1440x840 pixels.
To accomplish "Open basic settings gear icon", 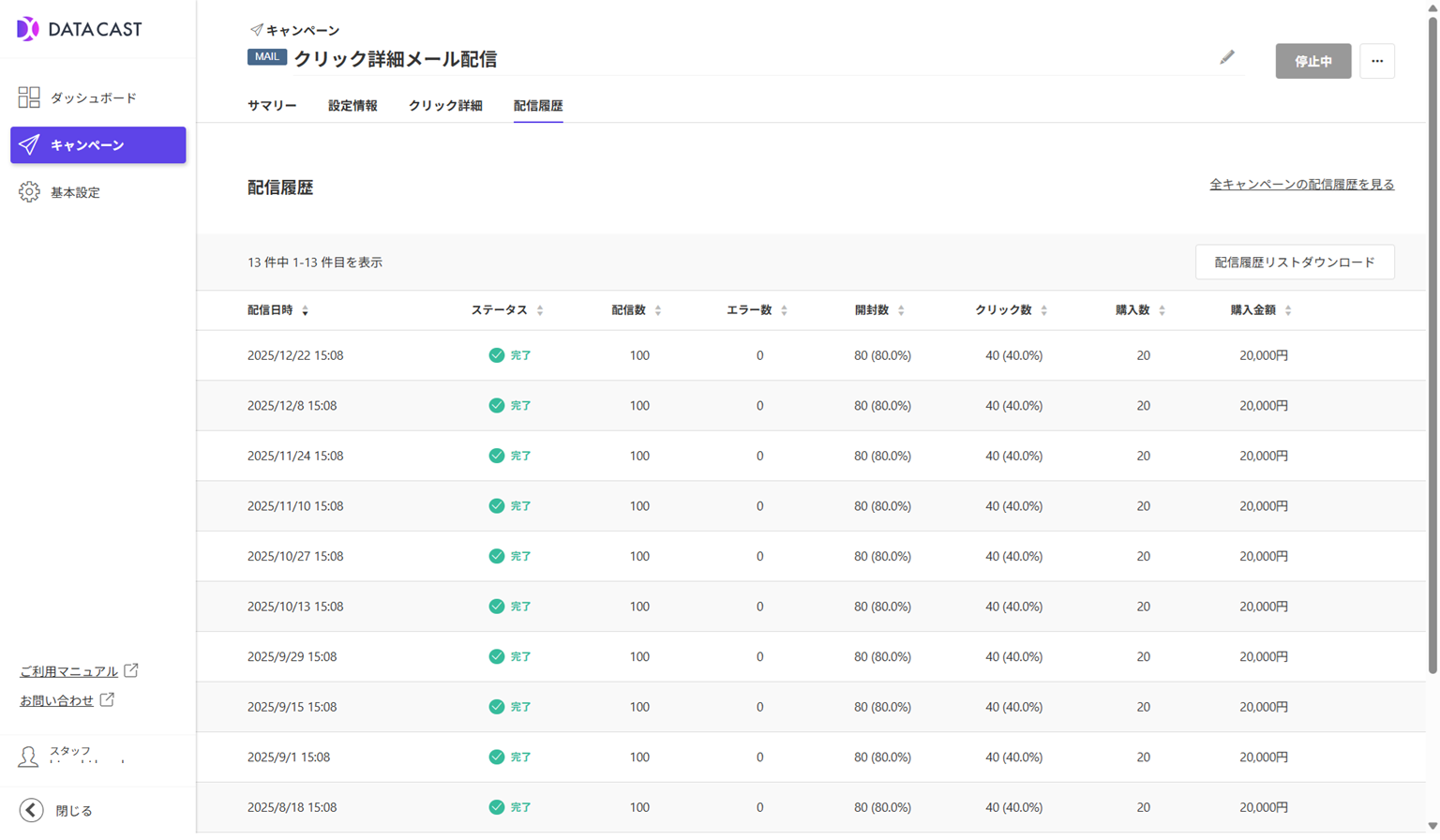I will [x=29, y=192].
